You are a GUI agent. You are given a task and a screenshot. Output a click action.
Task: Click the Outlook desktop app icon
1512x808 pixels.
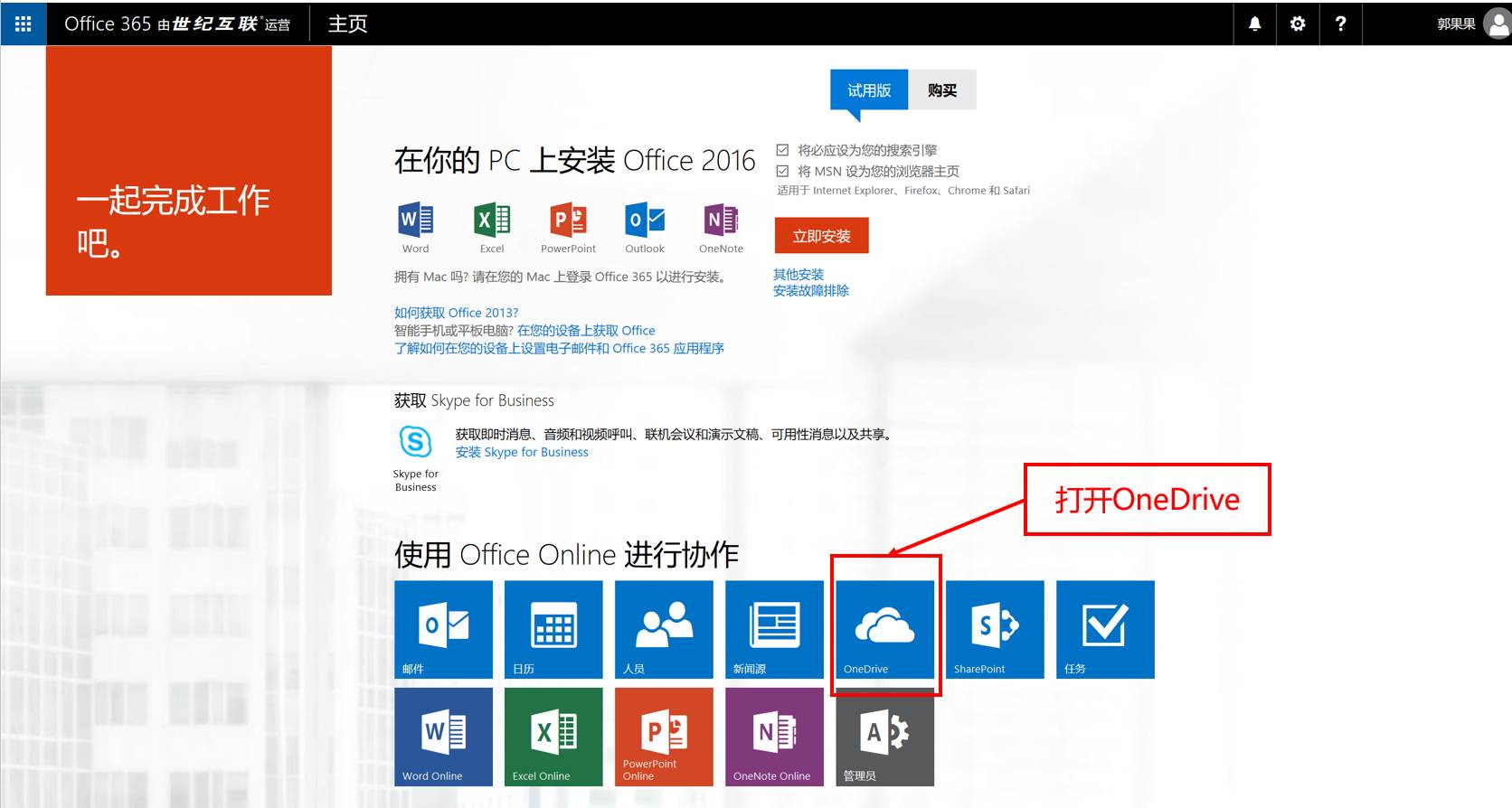coord(645,220)
